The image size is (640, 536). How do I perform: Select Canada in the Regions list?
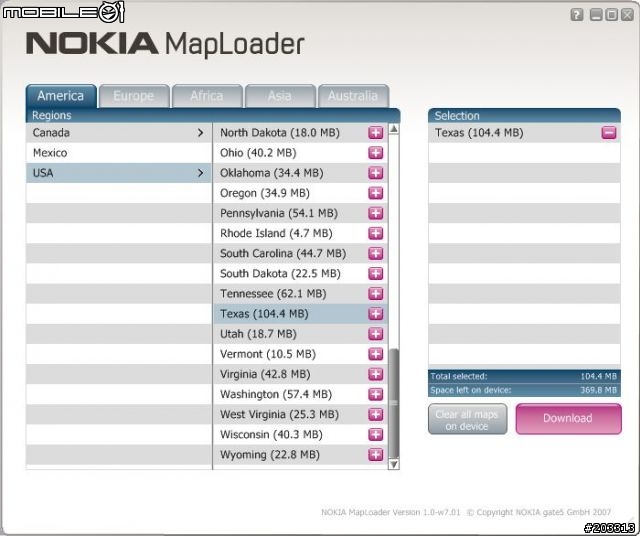(119, 133)
